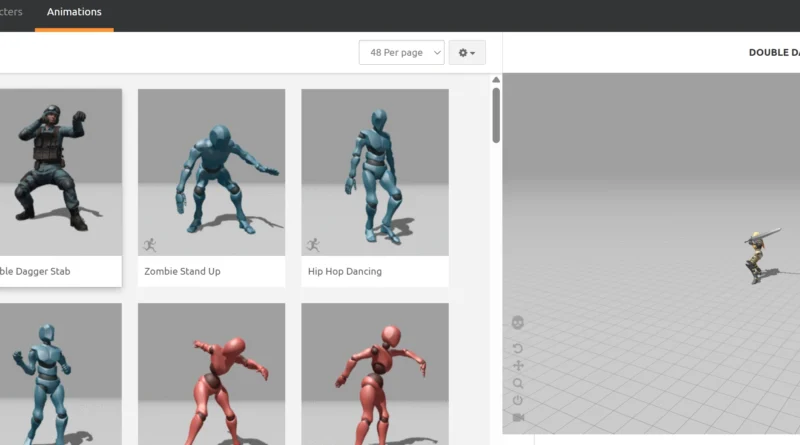Switch to the Characters tab
The width and height of the screenshot is (800, 445).
coord(11,12)
